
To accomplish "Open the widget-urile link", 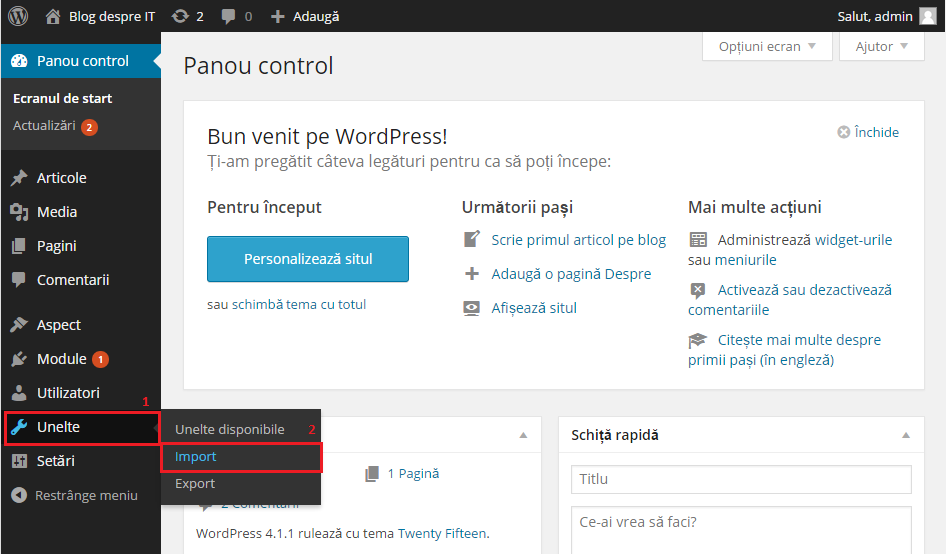I will click(853, 240).
